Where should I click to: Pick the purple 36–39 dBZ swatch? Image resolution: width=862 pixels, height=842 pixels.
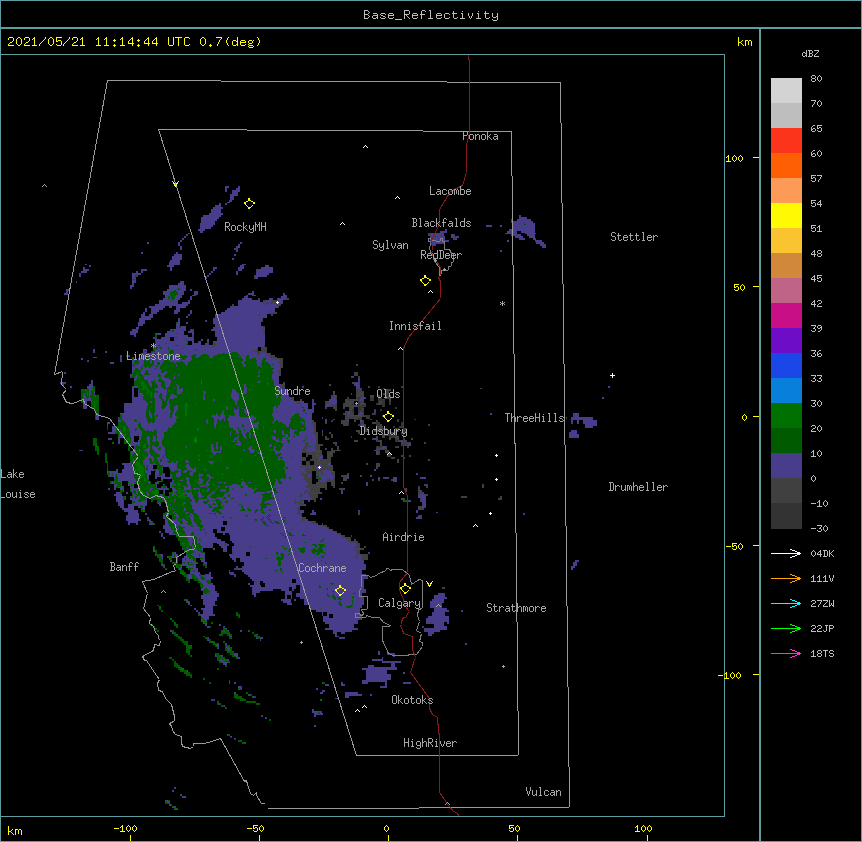(786, 341)
